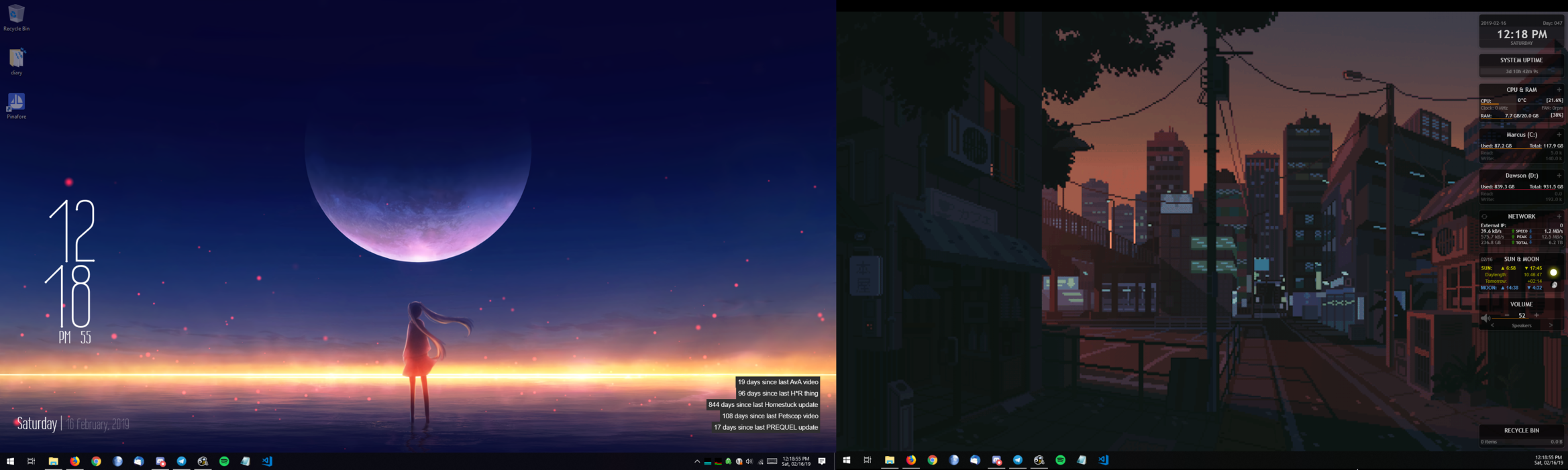Click '96 days since last H*R thing'
Viewport: 1568px width, 470px height.
click(x=778, y=394)
